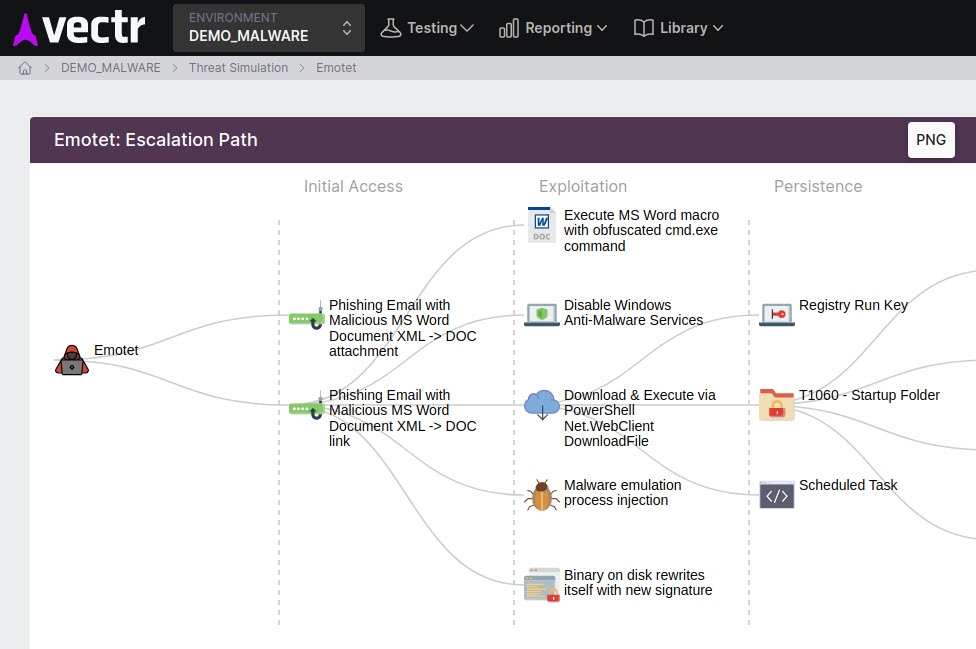The width and height of the screenshot is (976, 649).
Task: Open the Testing menu
Action: (x=427, y=28)
